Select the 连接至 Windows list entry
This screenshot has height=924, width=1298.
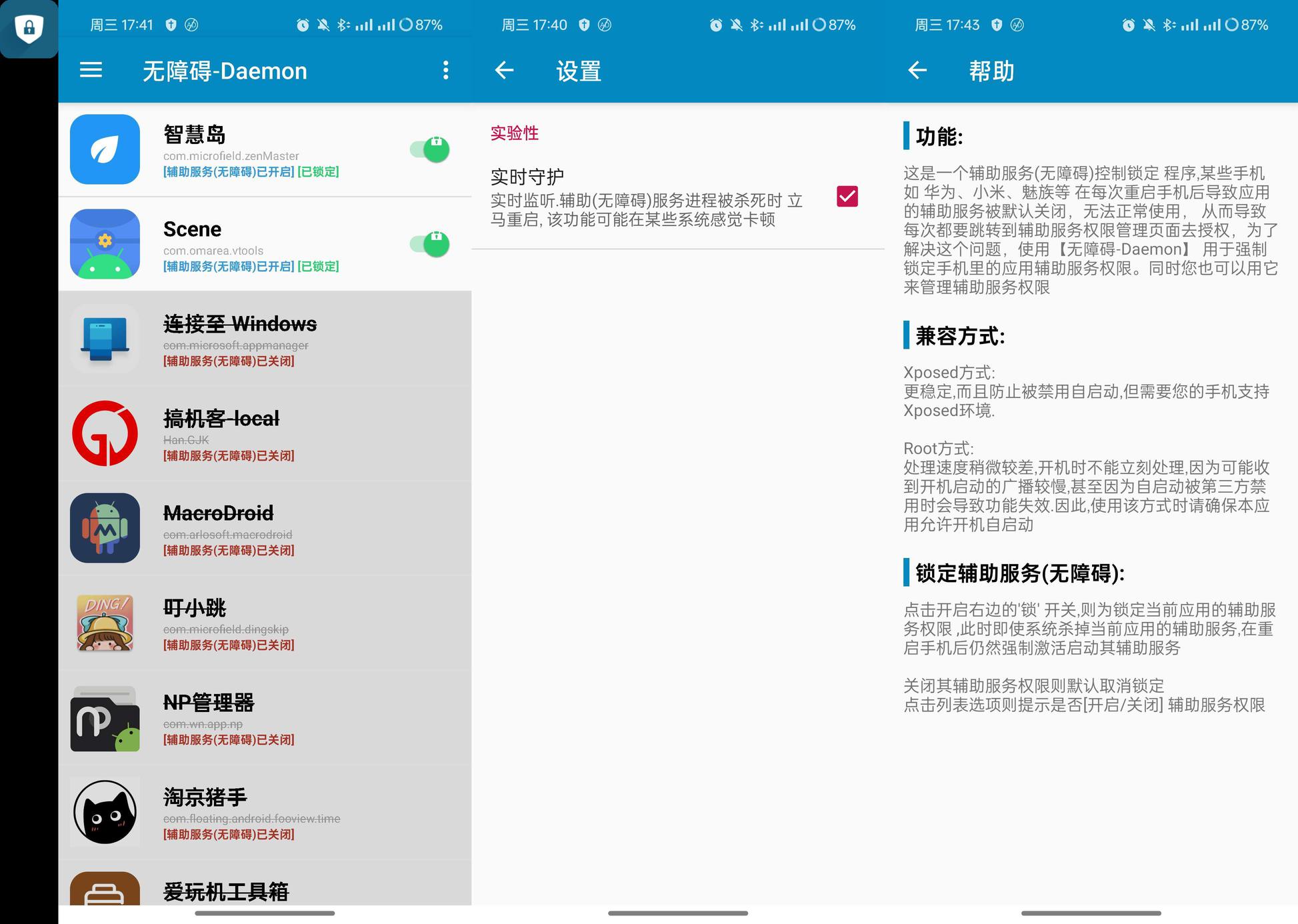(265, 339)
